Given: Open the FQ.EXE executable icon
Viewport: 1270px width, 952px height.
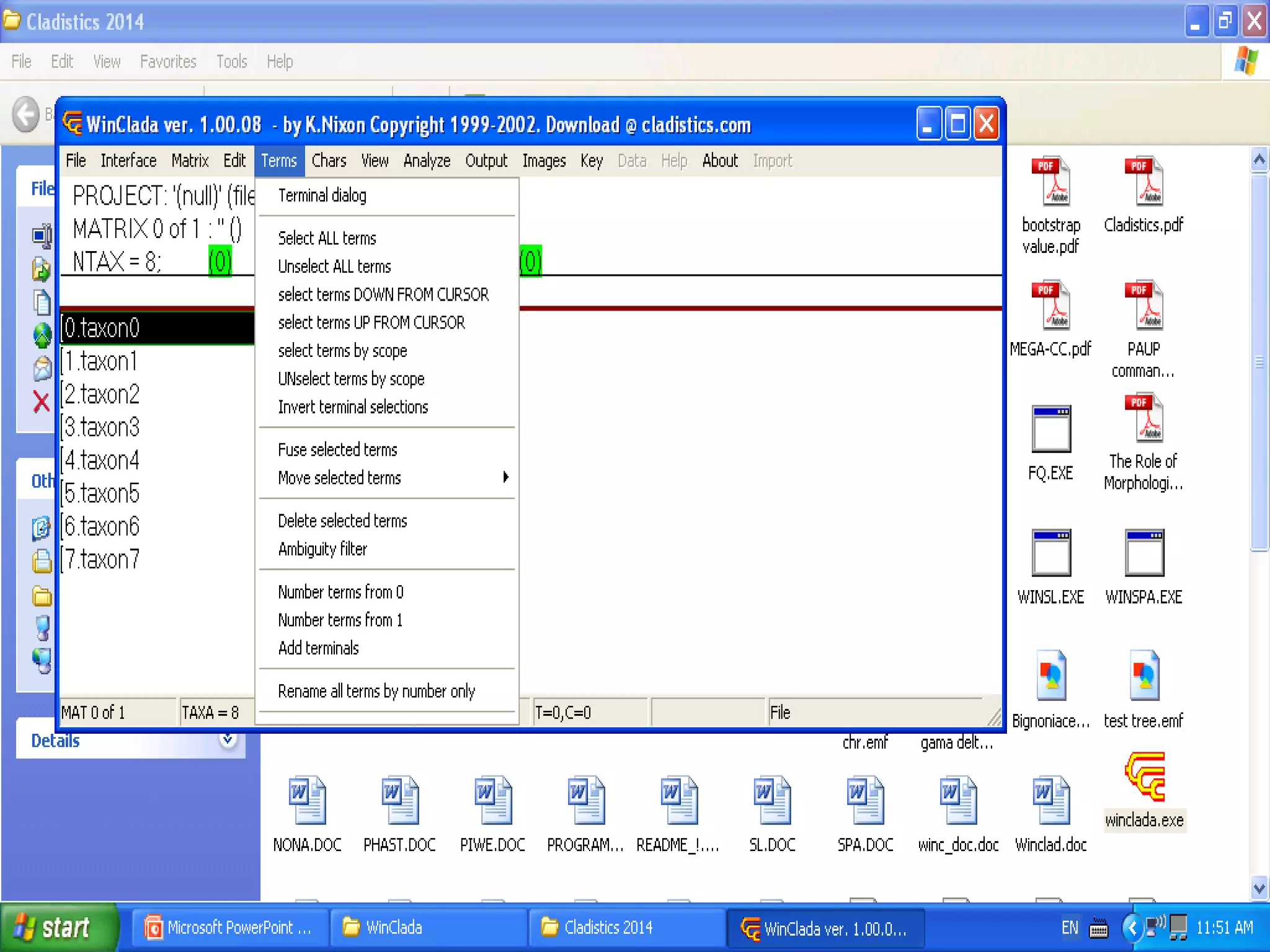Looking at the screenshot, I should point(1050,429).
